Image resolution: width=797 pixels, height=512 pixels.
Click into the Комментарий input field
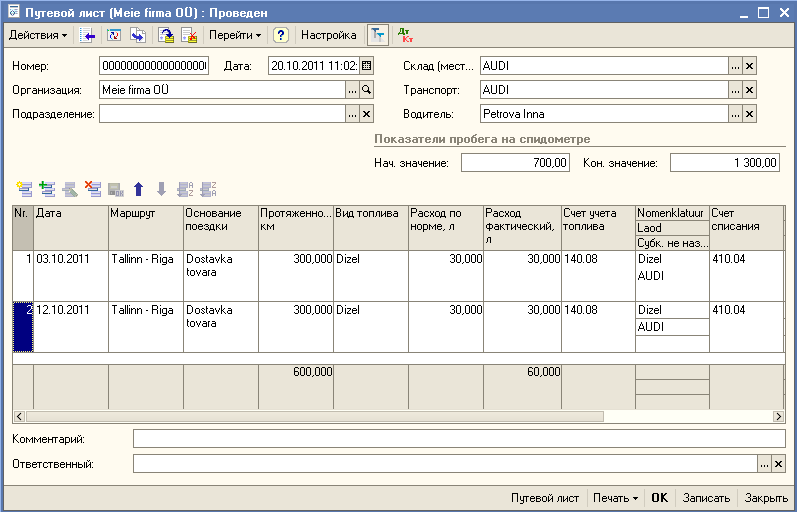[x=458, y=439]
